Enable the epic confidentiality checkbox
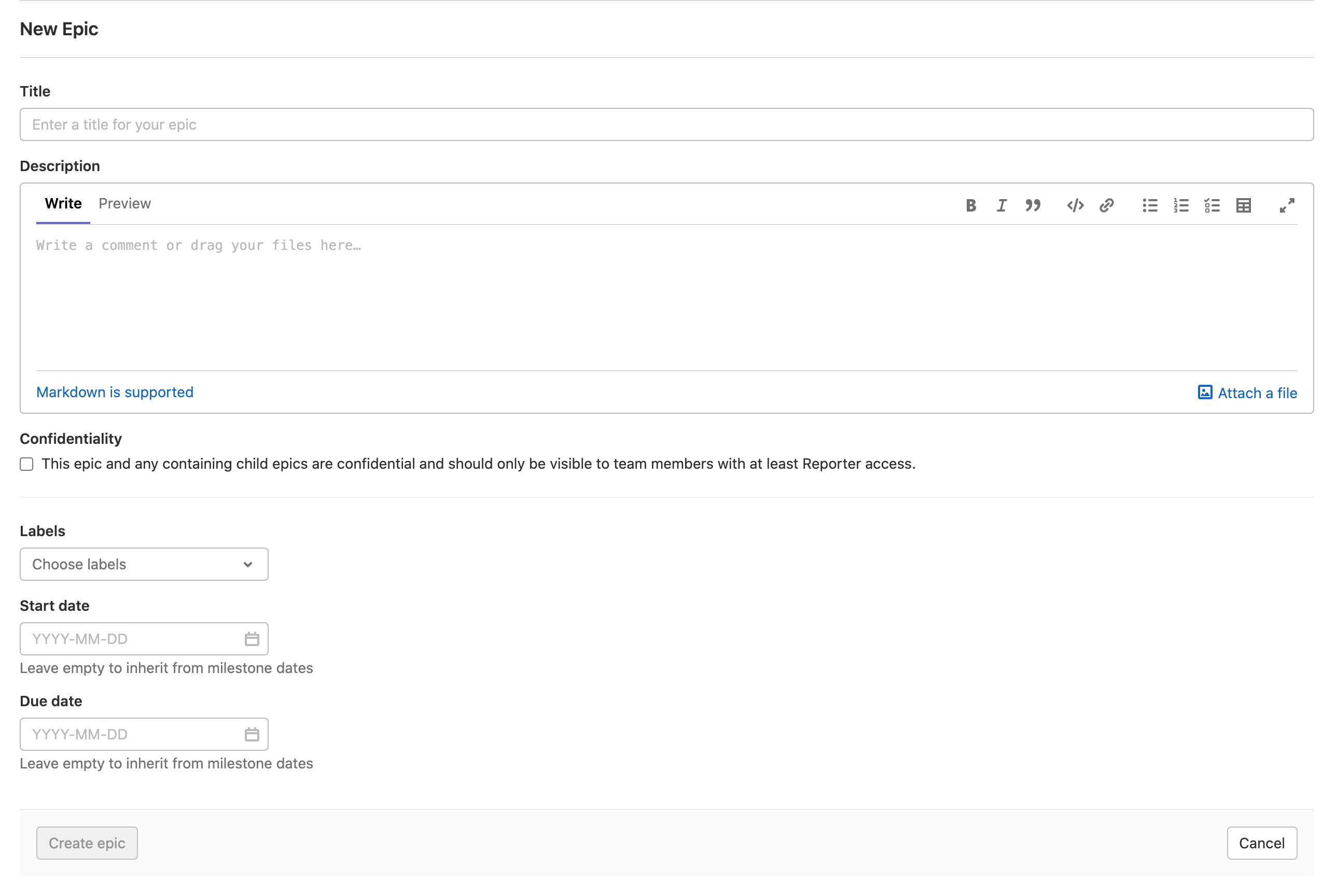 (26, 464)
